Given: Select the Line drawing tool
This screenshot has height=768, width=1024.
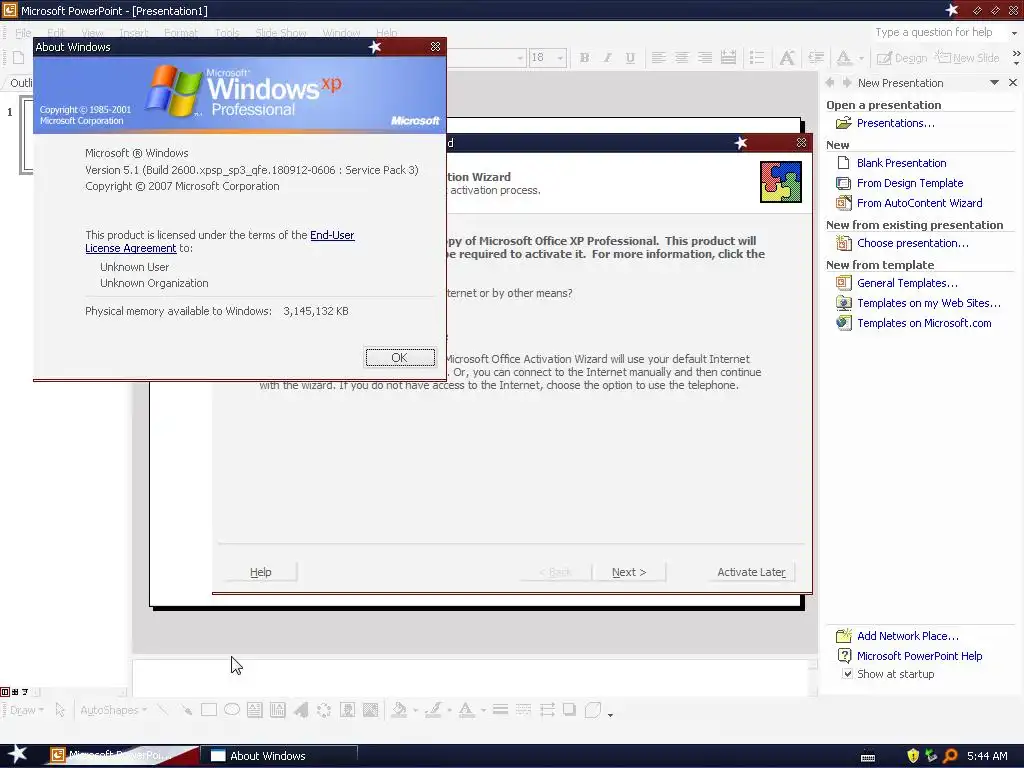Looking at the screenshot, I should click(163, 710).
